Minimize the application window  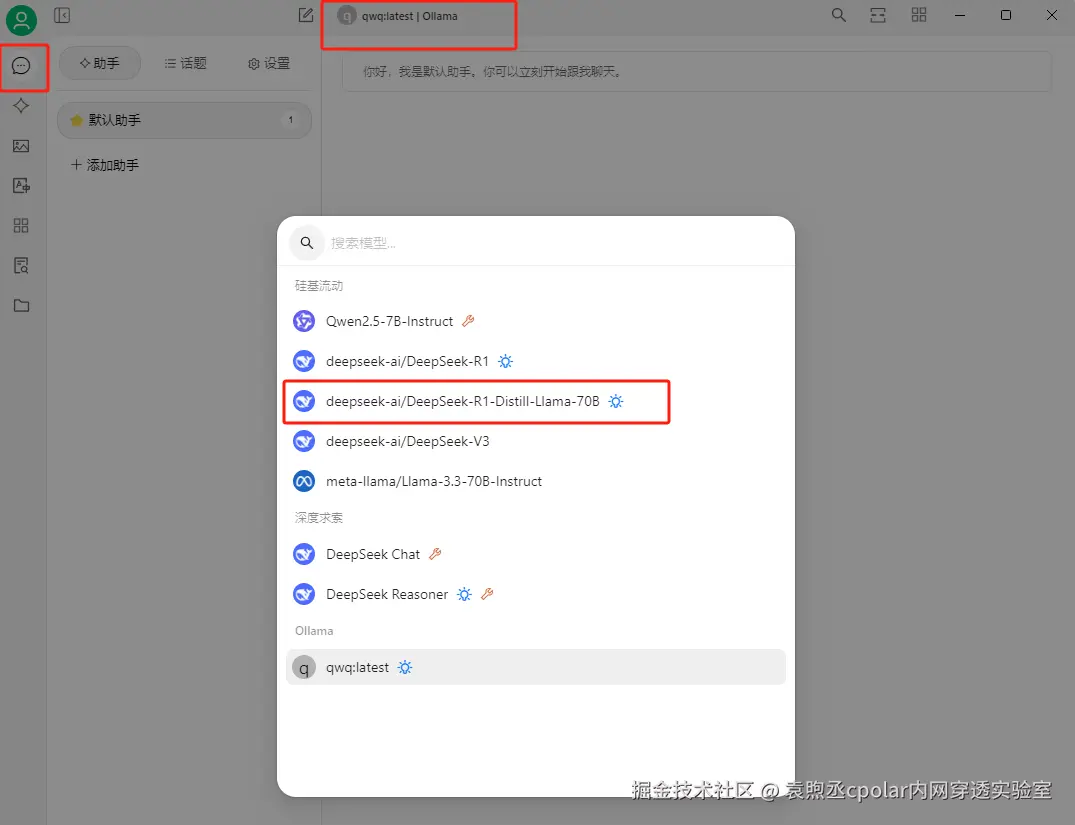click(x=960, y=15)
